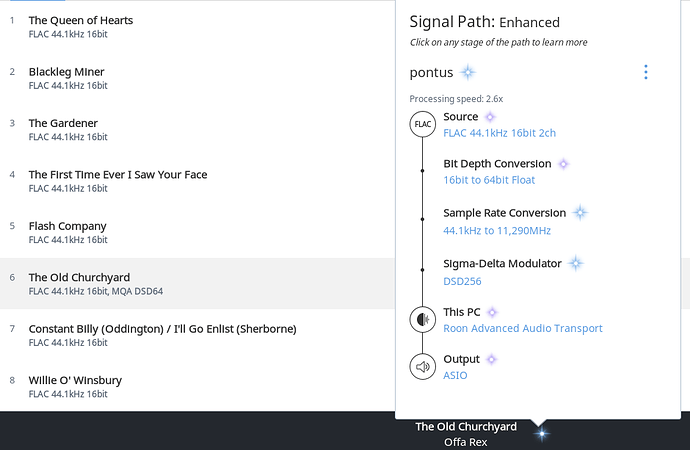
Task: Click the Output speaker icon
Action: [422, 366]
